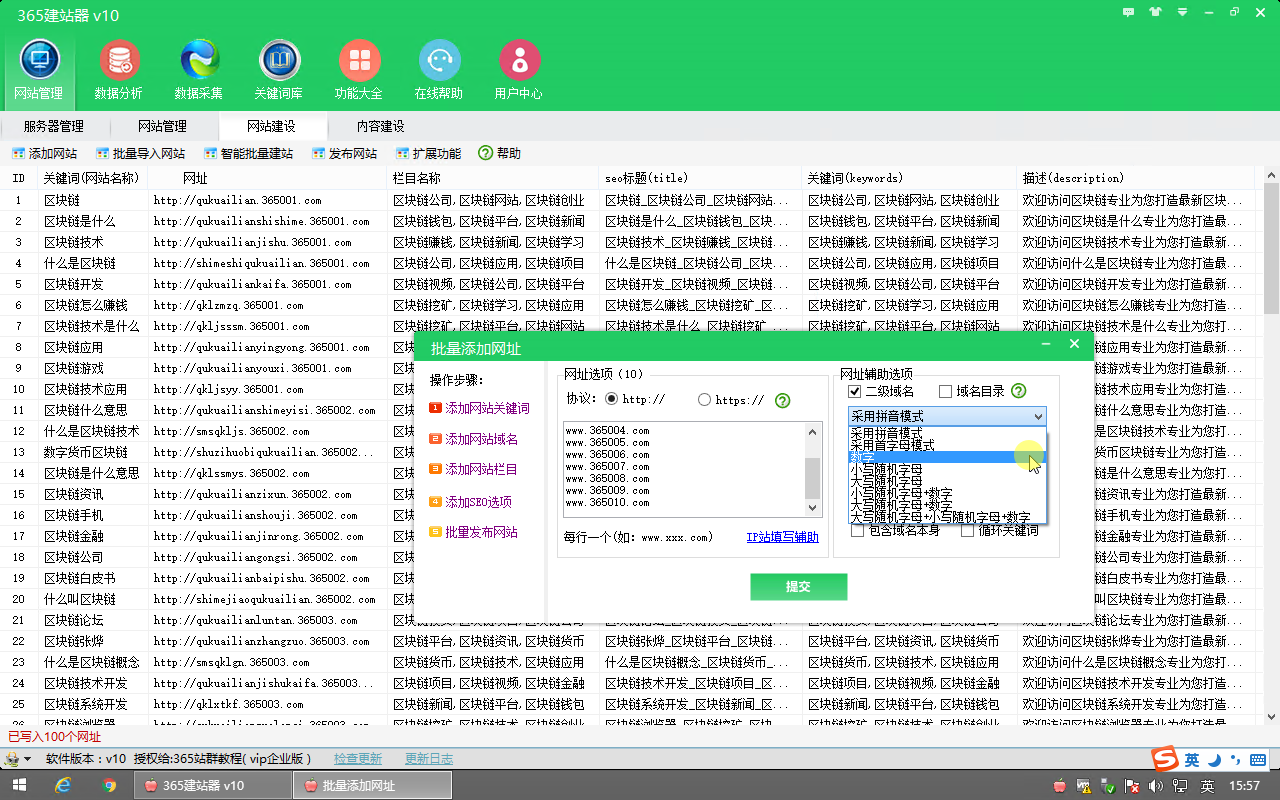Choose 采用首字母模式 in the dropdown list
Viewport: 1280px width, 800px height.
(x=947, y=445)
